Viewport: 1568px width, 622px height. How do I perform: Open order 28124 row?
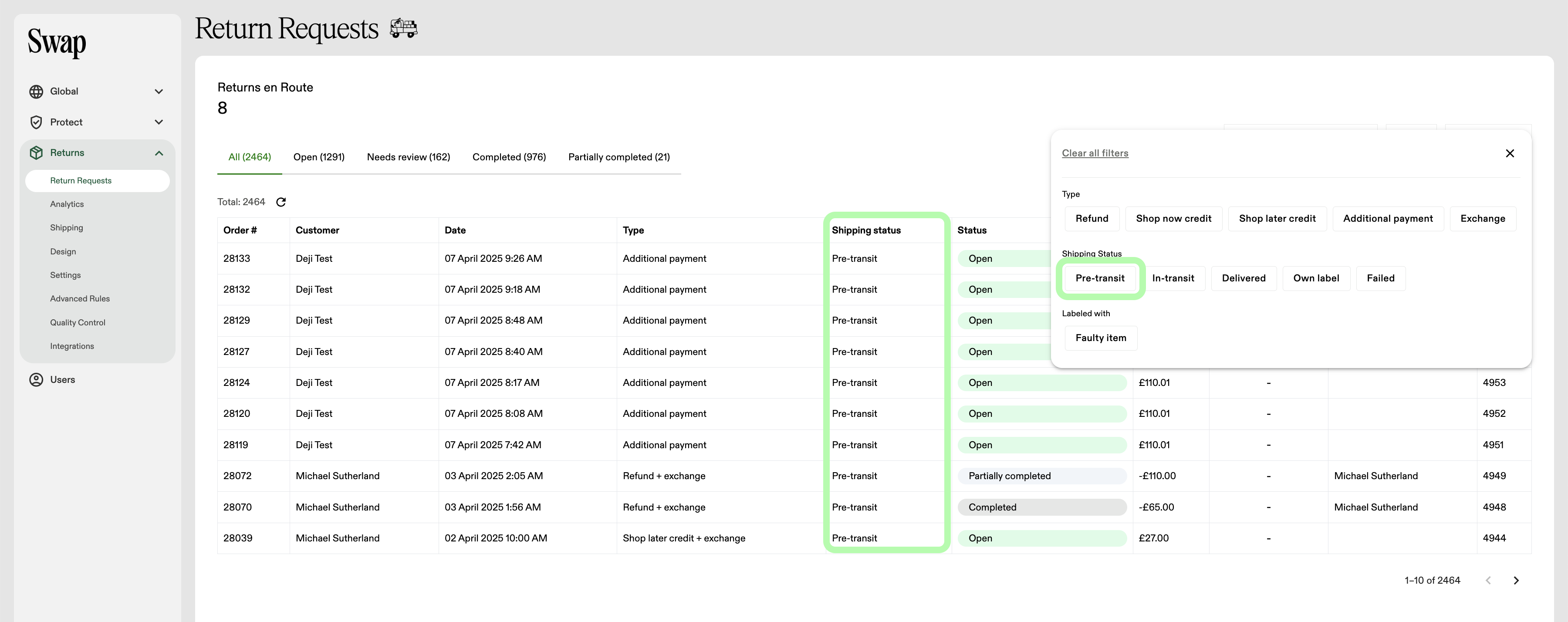click(x=874, y=383)
